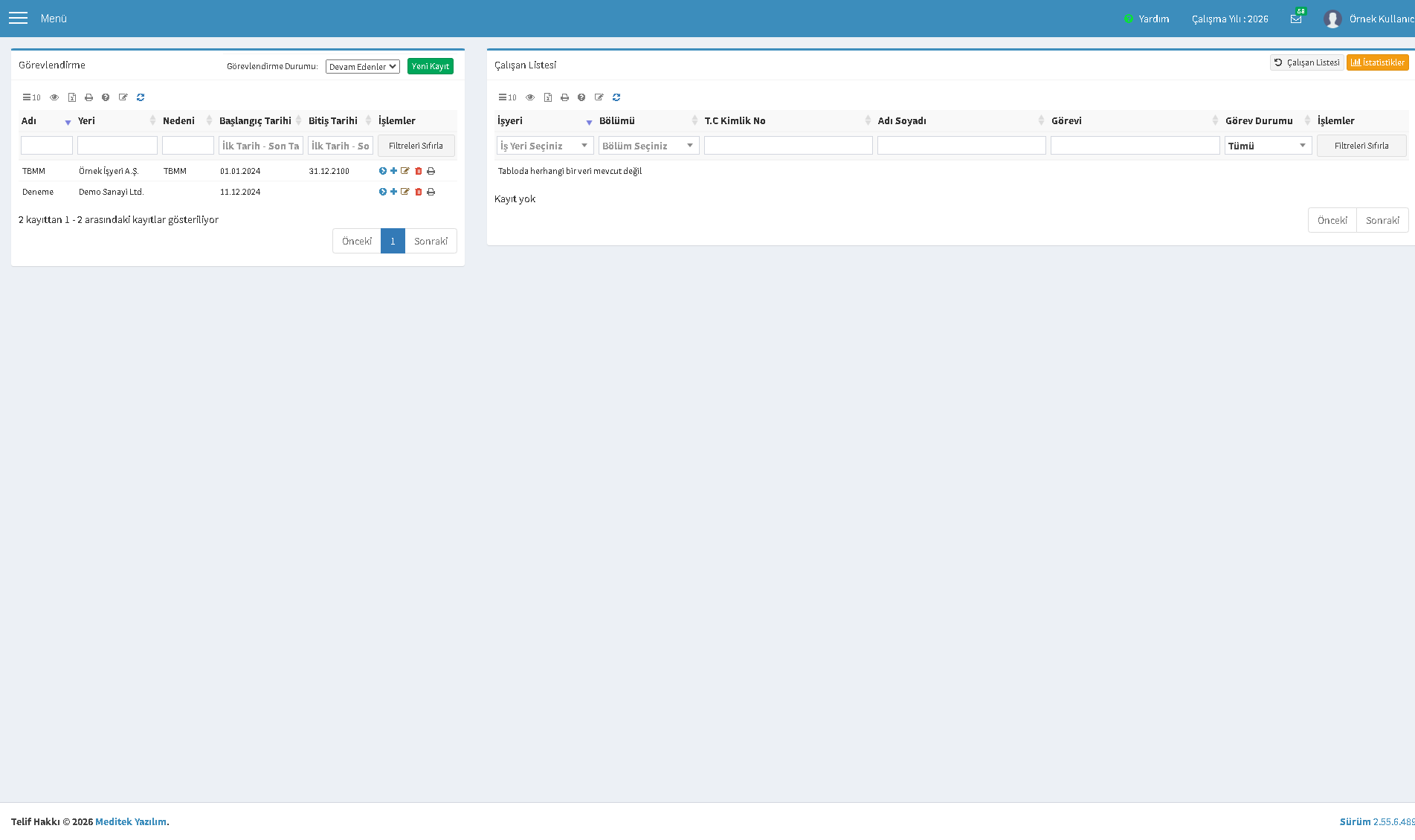The image size is (1415, 840).
Task: Click the Yeni Kayıt button
Action: pos(431,66)
